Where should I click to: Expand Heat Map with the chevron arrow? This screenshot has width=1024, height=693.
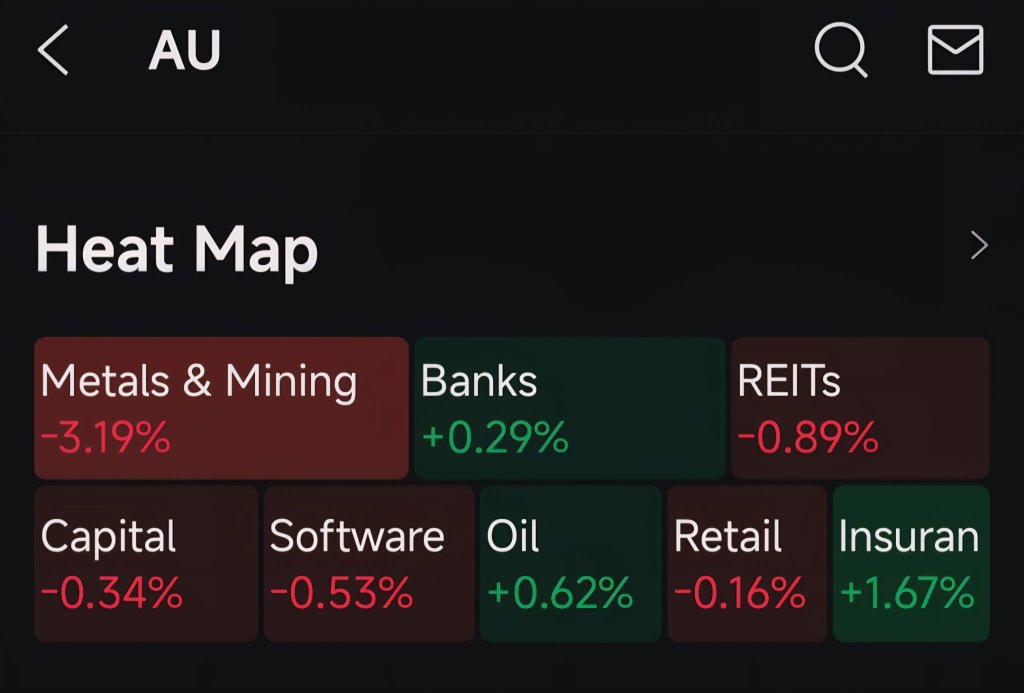[x=979, y=246]
